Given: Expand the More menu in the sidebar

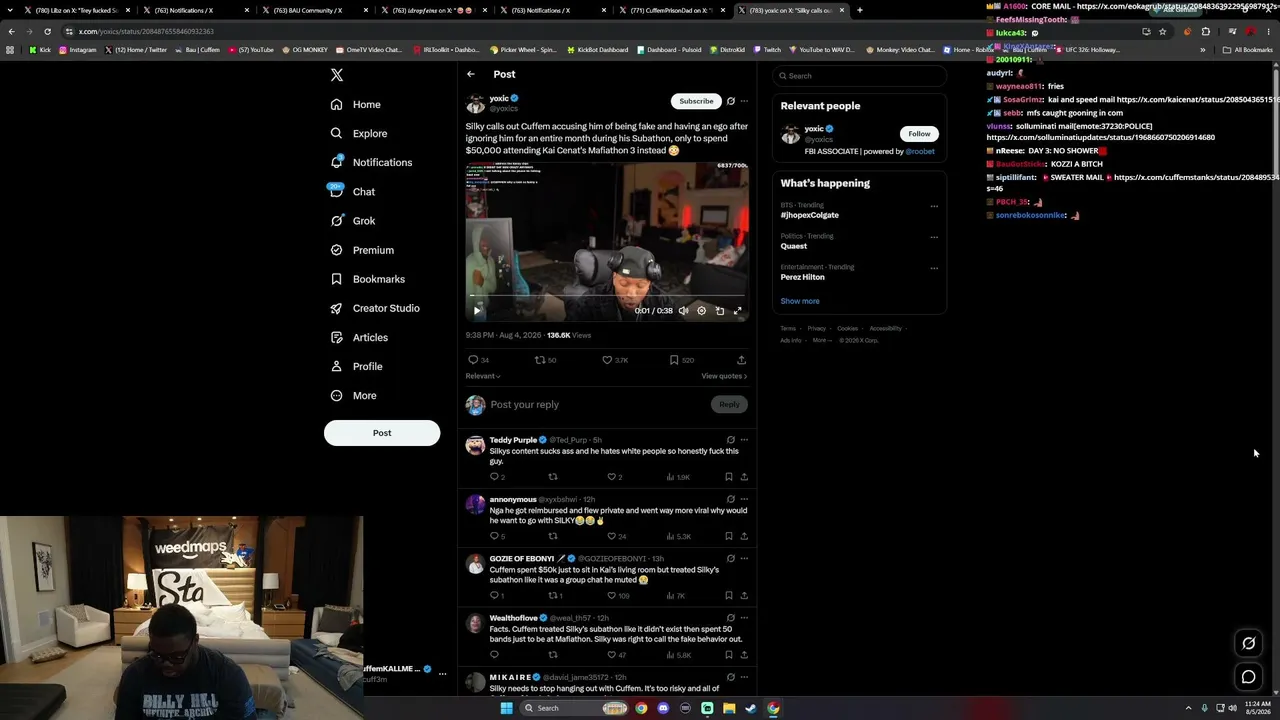Looking at the screenshot, I should point(353,395).
